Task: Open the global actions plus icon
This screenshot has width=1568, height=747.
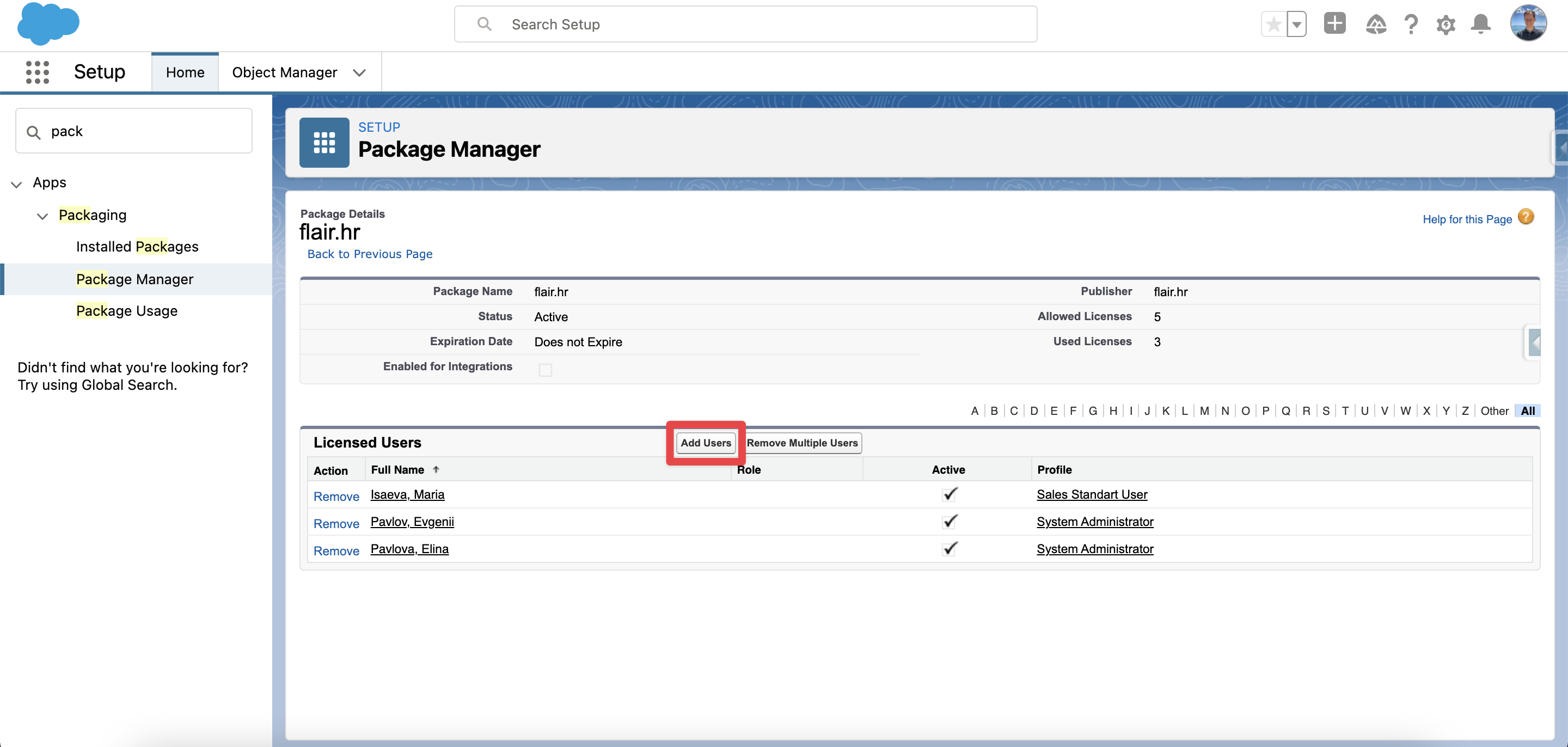Action: tap(1334, 24)
